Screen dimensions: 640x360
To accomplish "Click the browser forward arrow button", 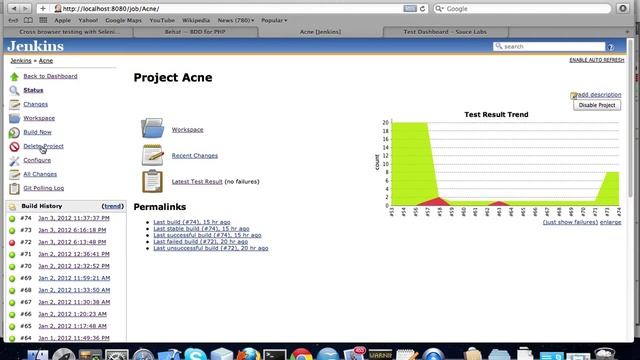I will pos(25,8).
